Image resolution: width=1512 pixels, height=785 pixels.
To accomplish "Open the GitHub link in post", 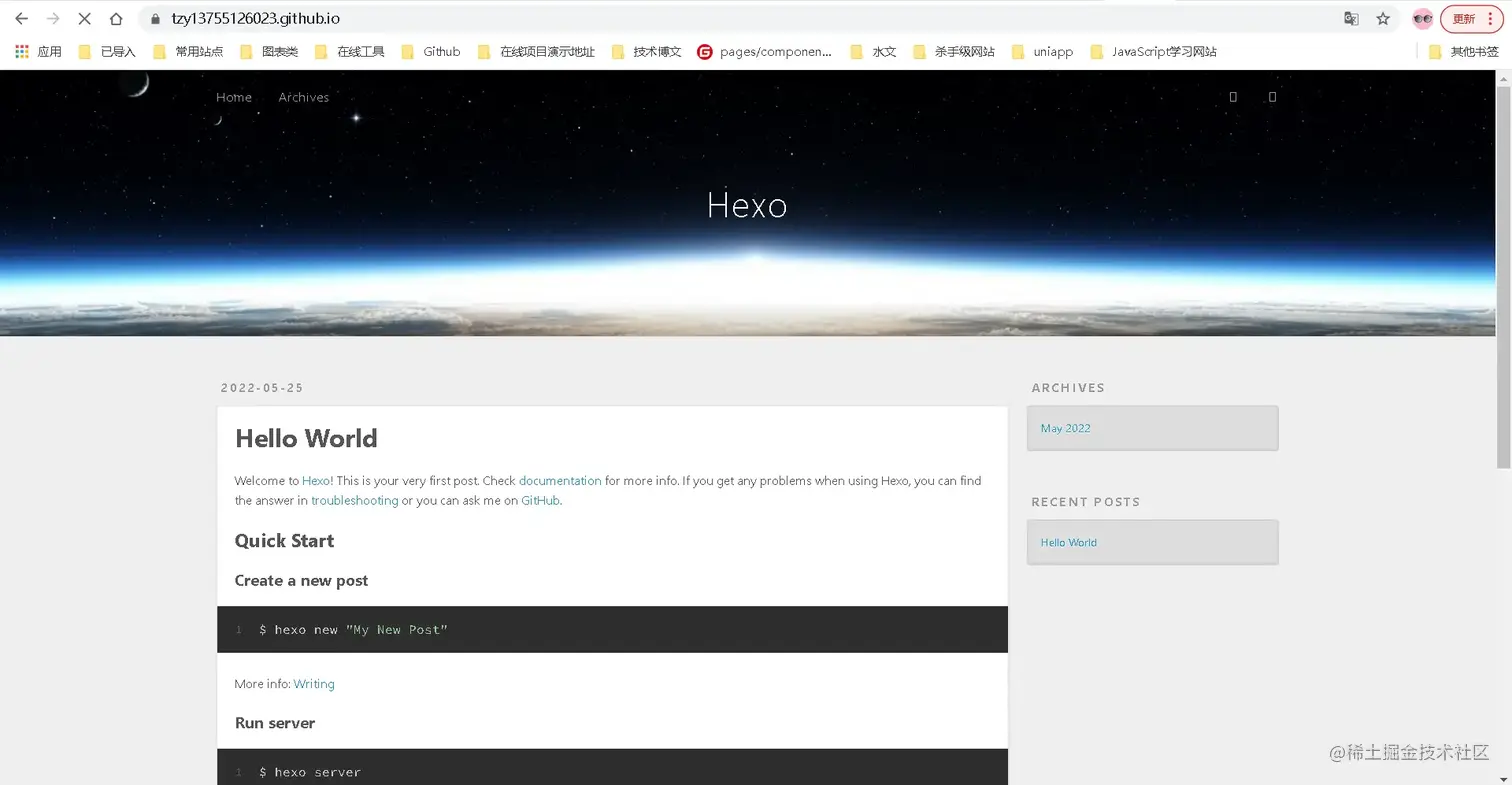I will tap(540, 500).
